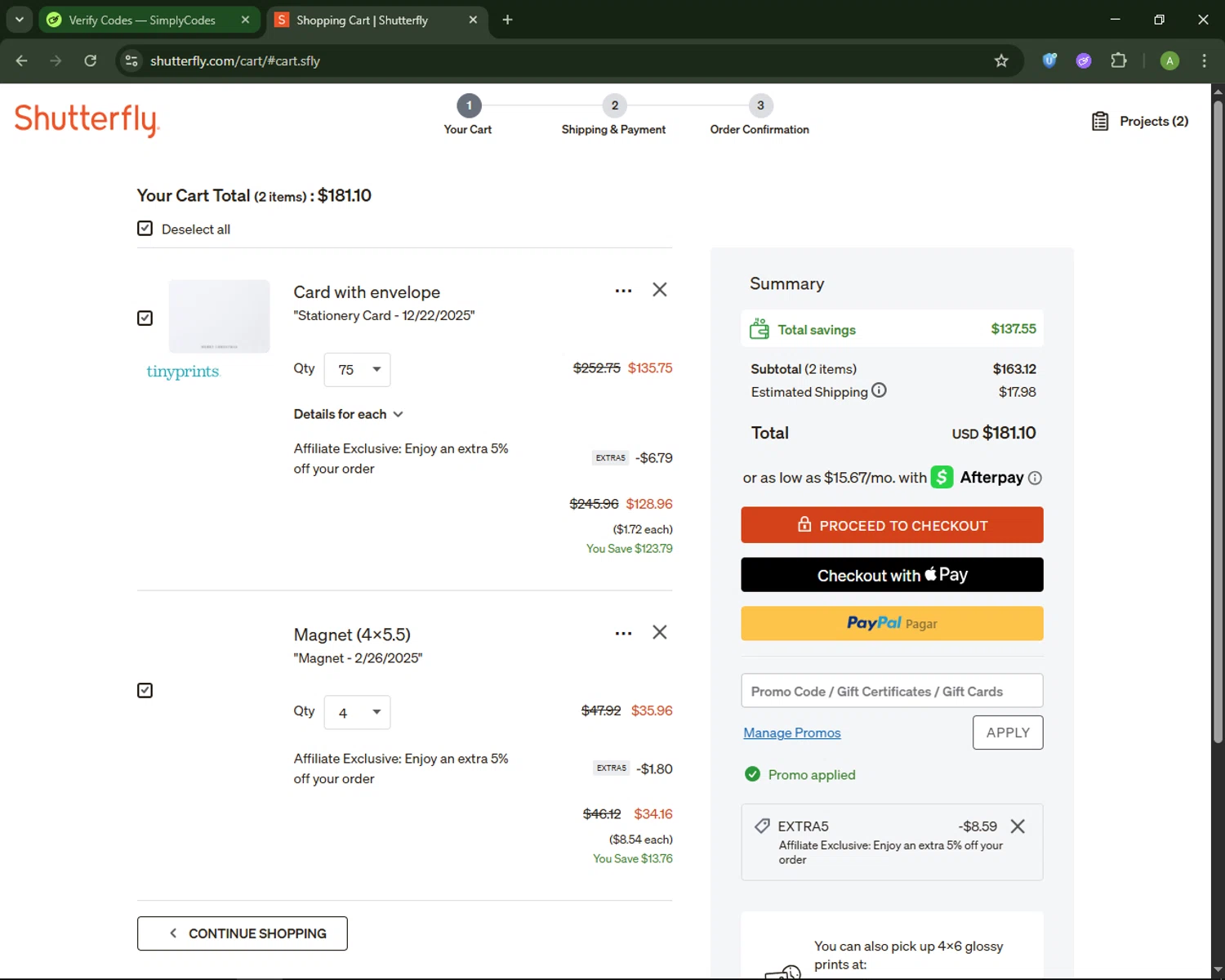This screenshot has height=980, width=1225.
Task: Open the green profile avatar
Action: click(1169, 60)
